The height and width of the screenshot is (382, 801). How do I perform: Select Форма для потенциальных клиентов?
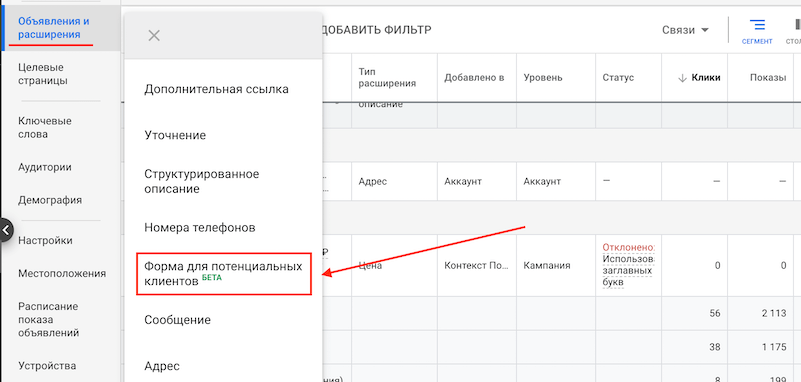(x=223, y=273)
